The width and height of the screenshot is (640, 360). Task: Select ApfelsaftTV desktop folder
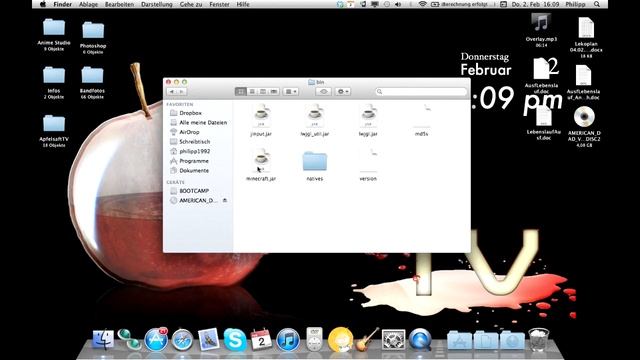tap(54, 131)
